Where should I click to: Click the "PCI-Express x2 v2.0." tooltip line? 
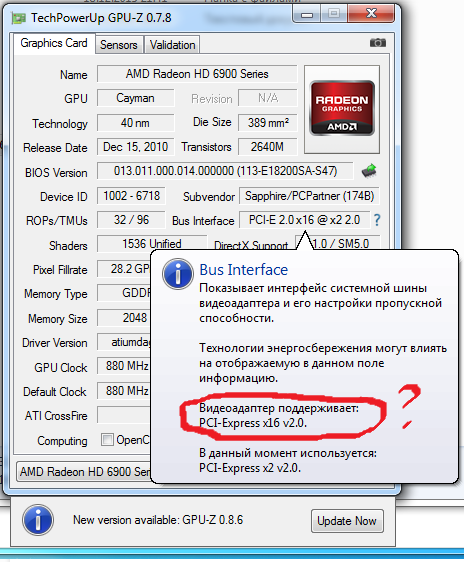pyautogui.click(x=250, y=468)
